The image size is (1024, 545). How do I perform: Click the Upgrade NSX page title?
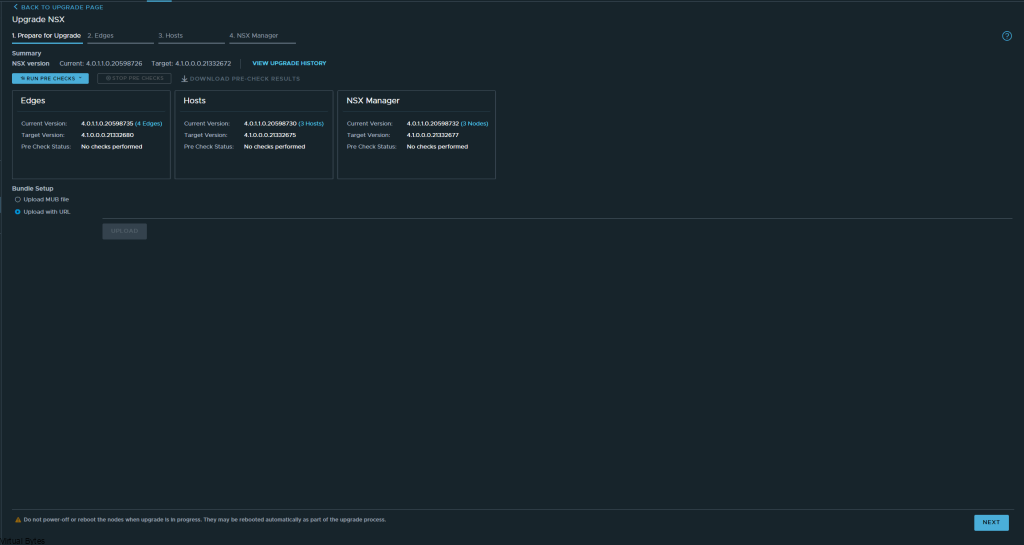pos(38,20)
